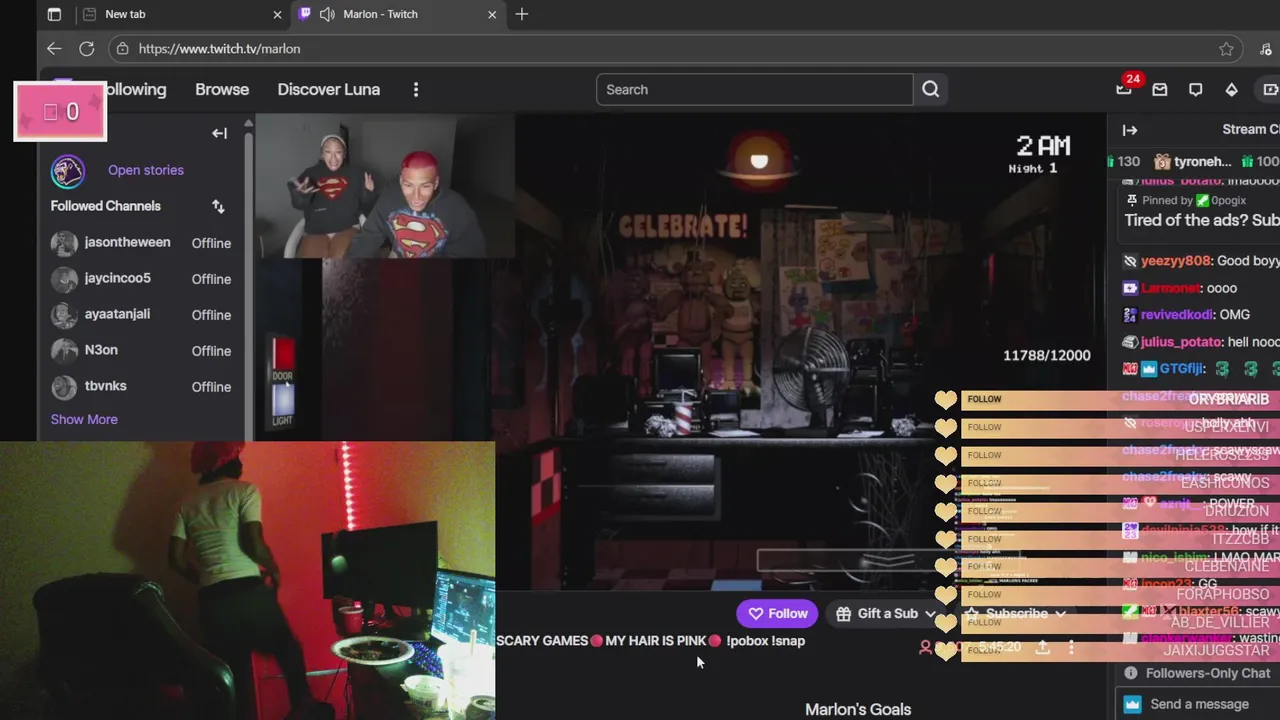Viewport: 1280px width, 720px height.
Task: Click the pinned message Tired of the ads
Action: [1201, 220]
